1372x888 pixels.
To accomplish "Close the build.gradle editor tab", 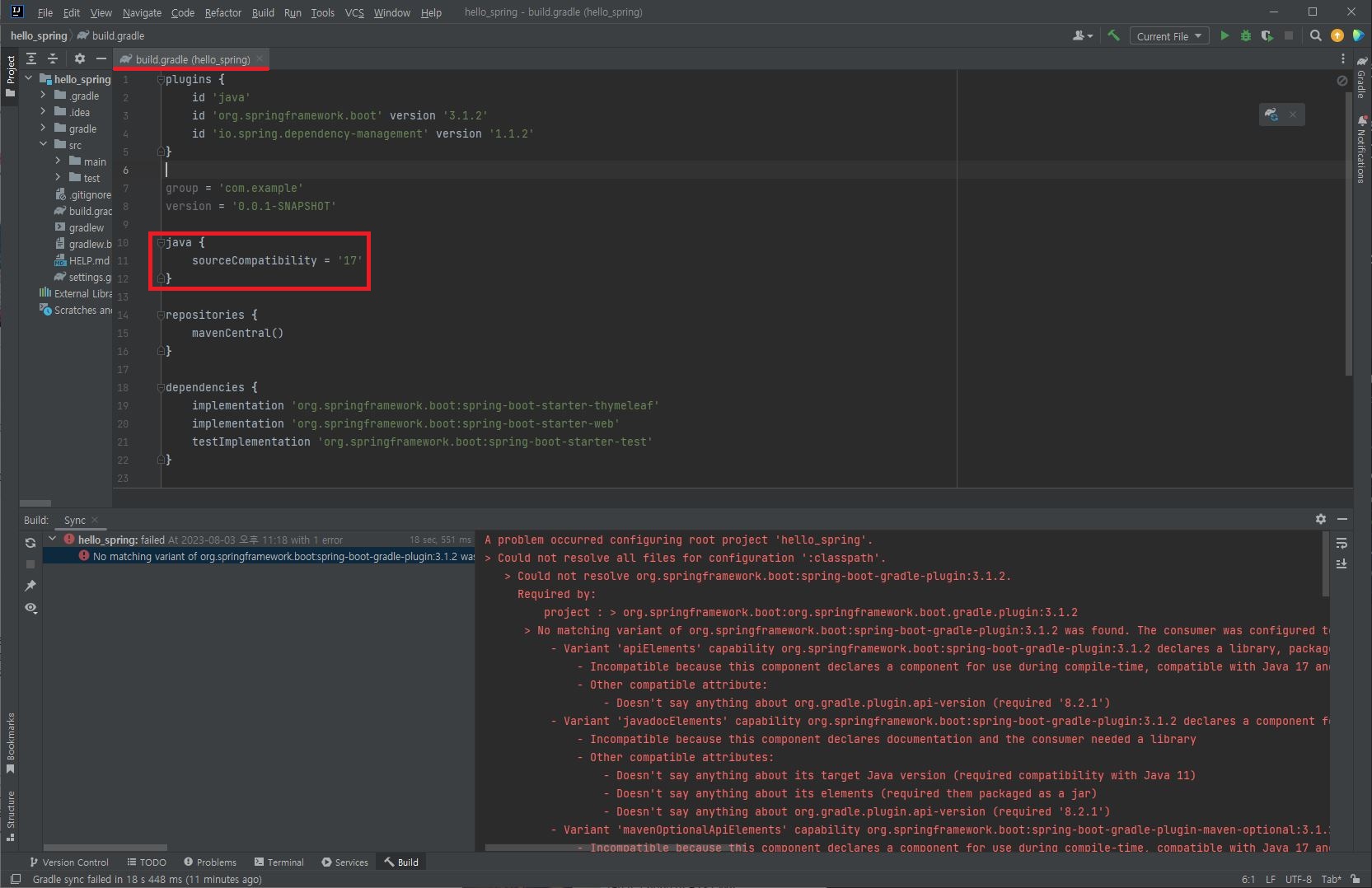I will (x=260, y=58).
